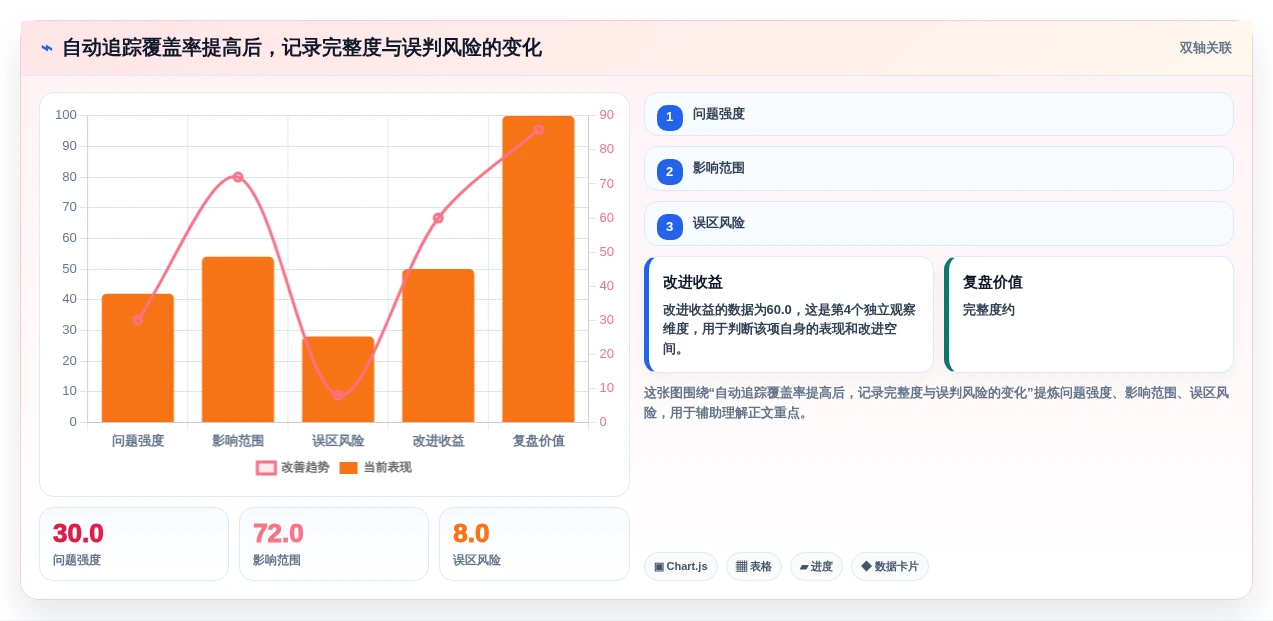Click the 完整度约 text in 复盘价值 card
Image resolution: width=1273 pixels, height=621 pixels.
989,310
